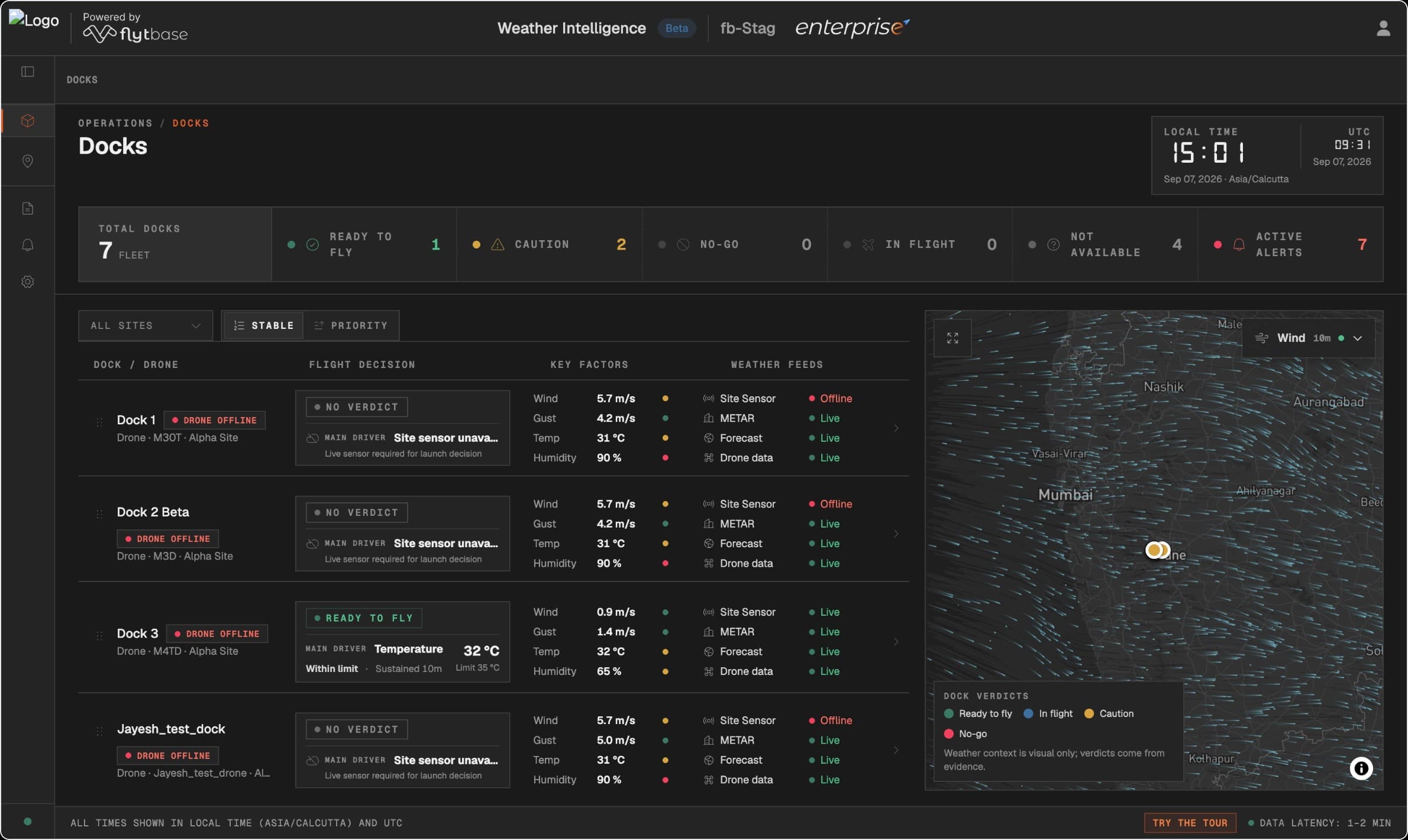The height and width of the screenshot is (840, 1408).
Task: Filter by In Flight status
Action: point(920,244)
